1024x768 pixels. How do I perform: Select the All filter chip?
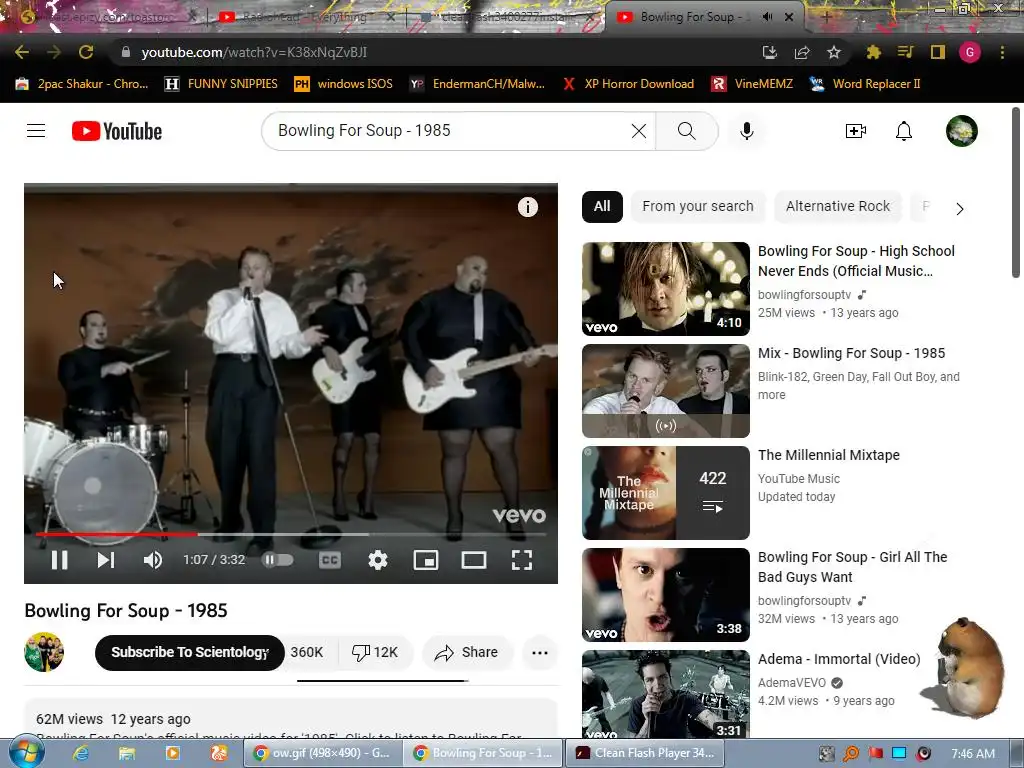click(602, 206)
